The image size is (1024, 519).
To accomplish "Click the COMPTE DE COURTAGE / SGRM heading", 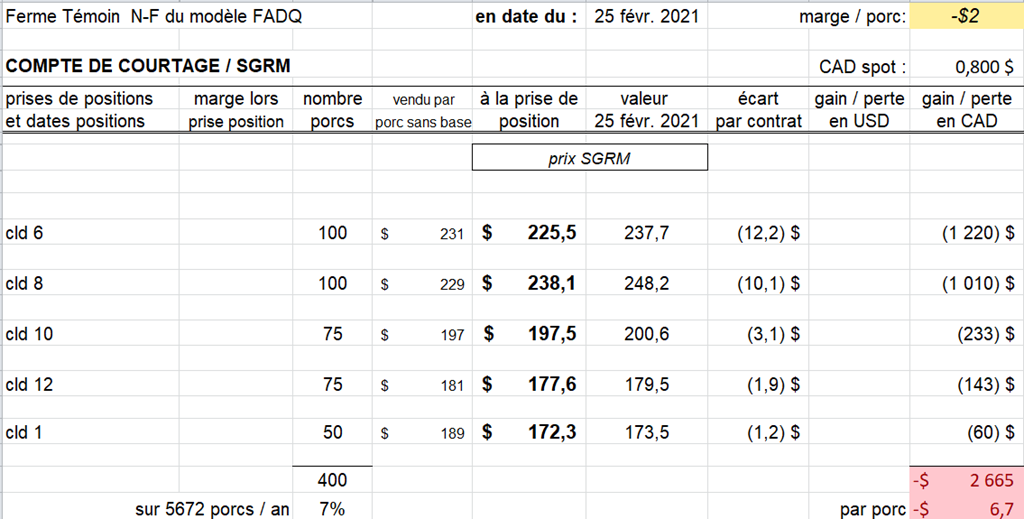I will pyautogui.click(x=149, y=67).
